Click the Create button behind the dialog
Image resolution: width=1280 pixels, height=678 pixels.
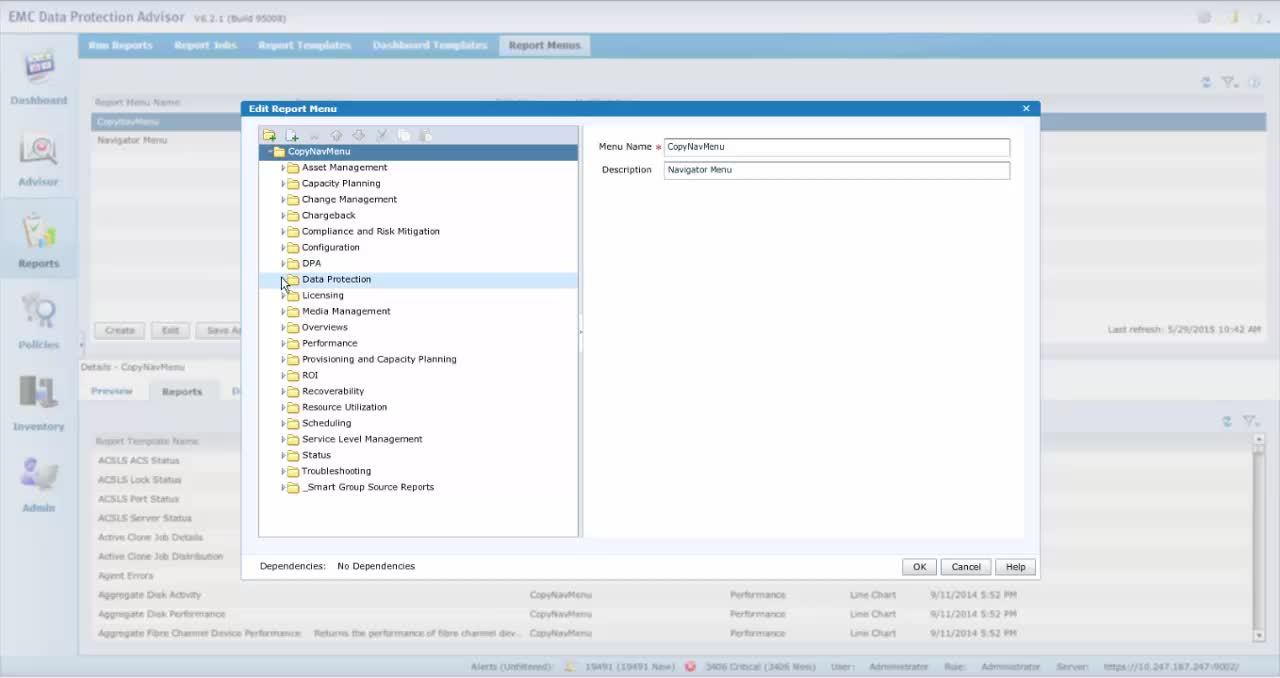(x=120, y=330)
